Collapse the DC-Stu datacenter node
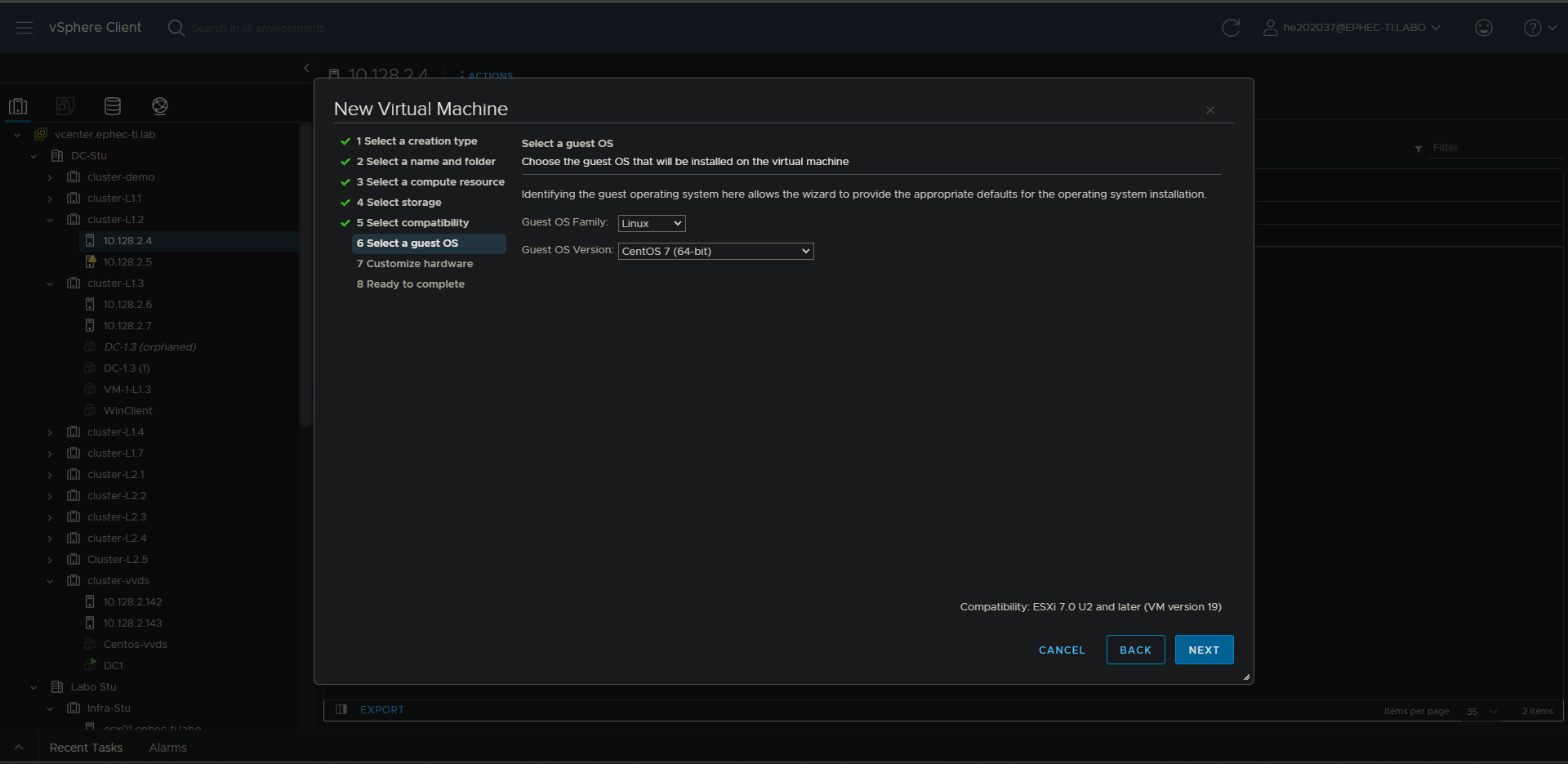This screenshot has width=1568, height=764. tap(33, 156)
